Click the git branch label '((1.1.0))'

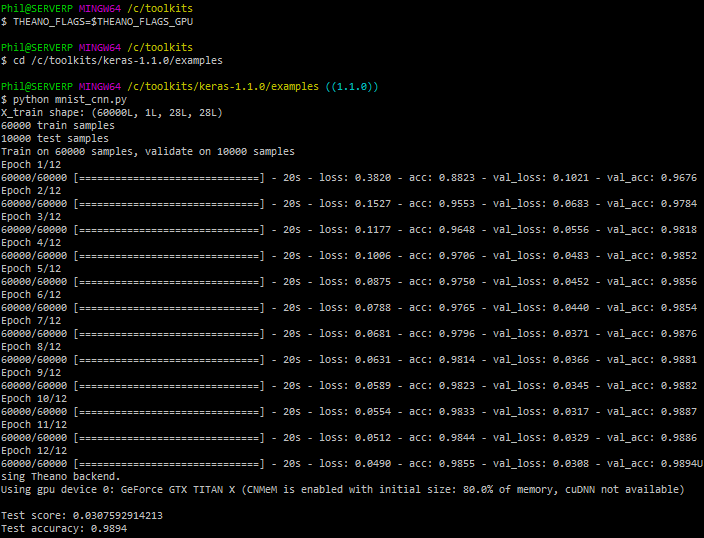point(352,86)
